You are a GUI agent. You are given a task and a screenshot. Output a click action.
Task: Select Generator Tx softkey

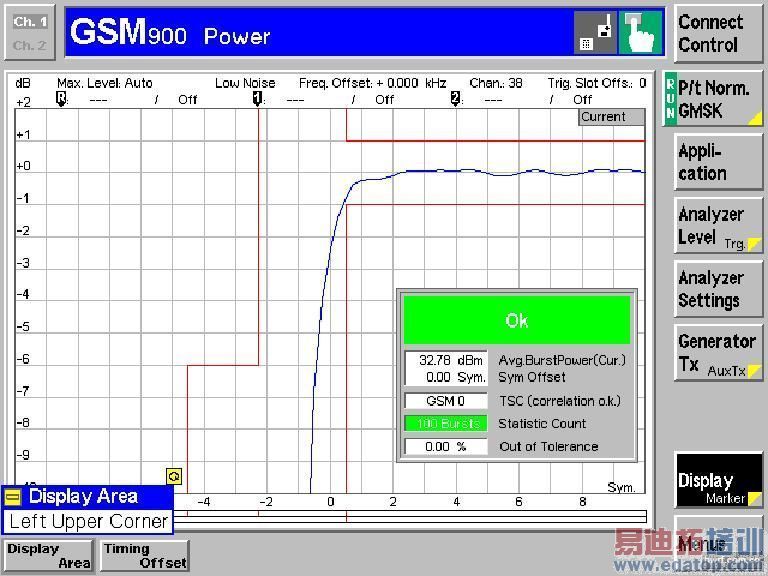click(x=718, y=353)
